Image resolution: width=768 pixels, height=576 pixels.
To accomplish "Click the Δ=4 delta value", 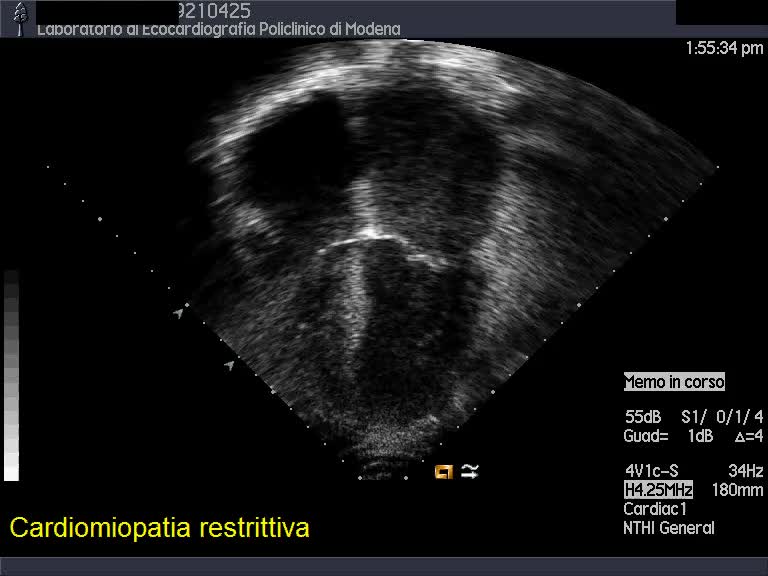I will (x=748, y=436).
